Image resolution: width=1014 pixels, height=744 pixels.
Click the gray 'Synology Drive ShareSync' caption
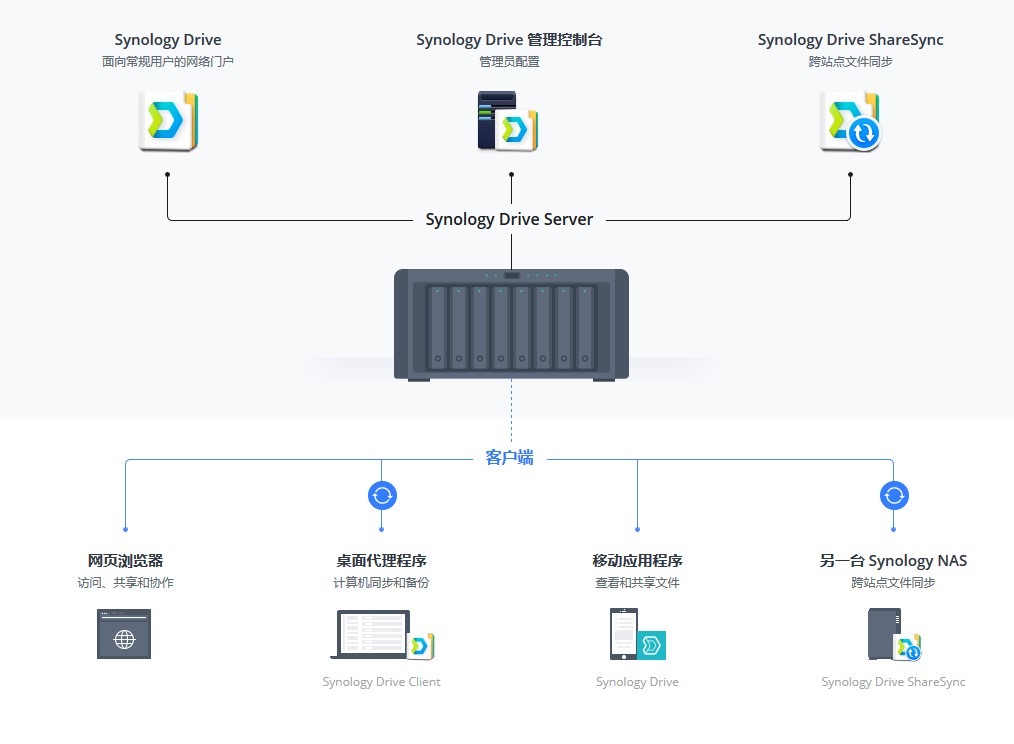(894, 682)
